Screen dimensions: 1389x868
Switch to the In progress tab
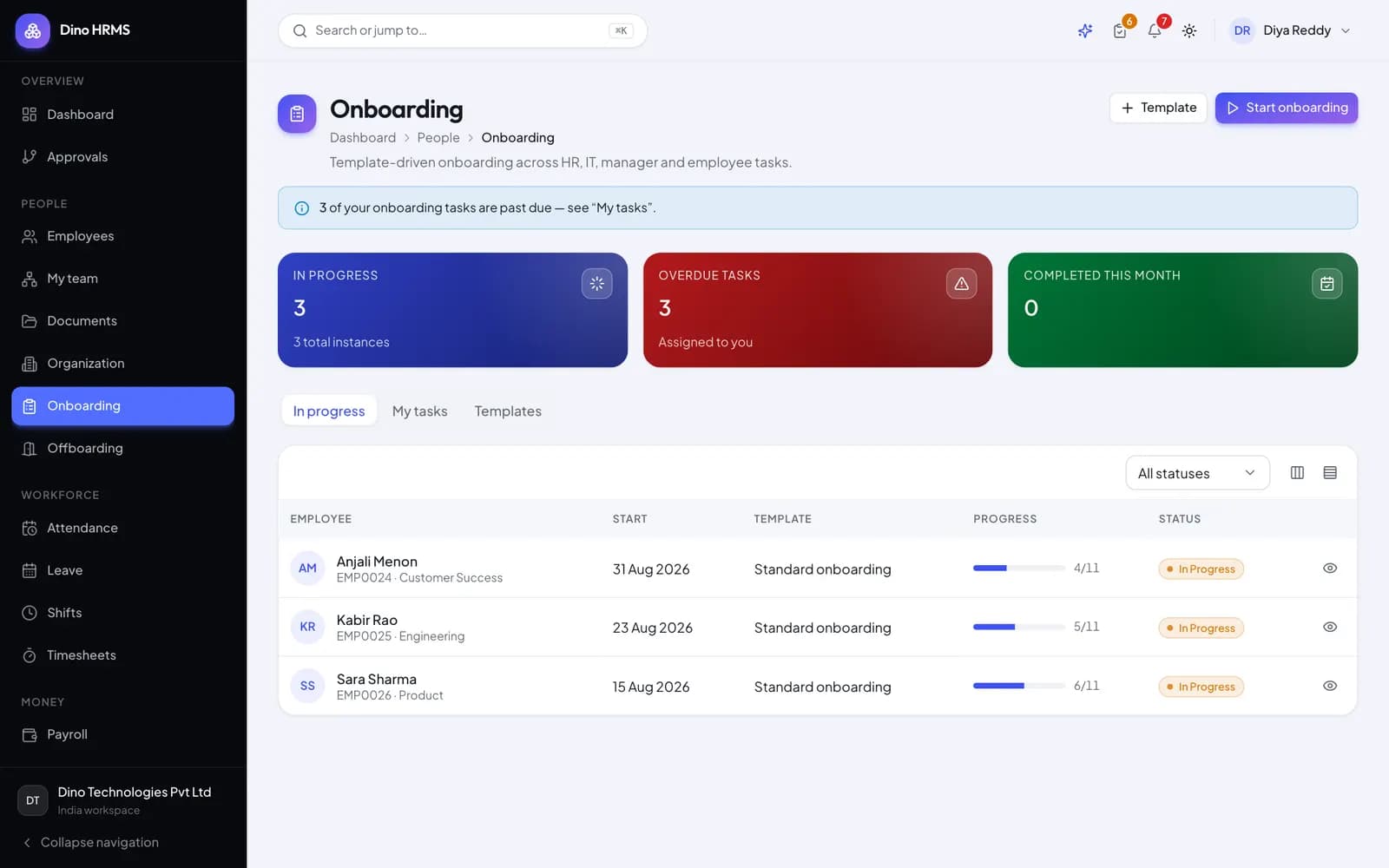(x=329, y=411)
